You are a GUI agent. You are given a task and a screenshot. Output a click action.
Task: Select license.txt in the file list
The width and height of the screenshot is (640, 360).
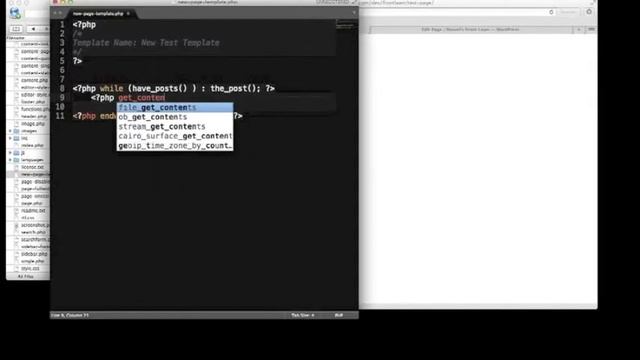coord(32,167)
